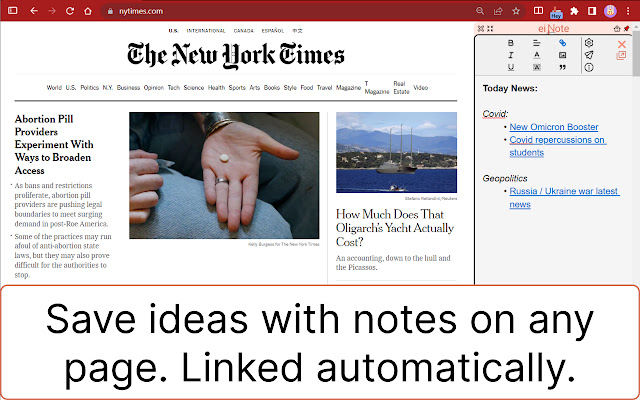640x400 pixels.
Task: Open the browser three-dot menu
Action: [628, 11]
